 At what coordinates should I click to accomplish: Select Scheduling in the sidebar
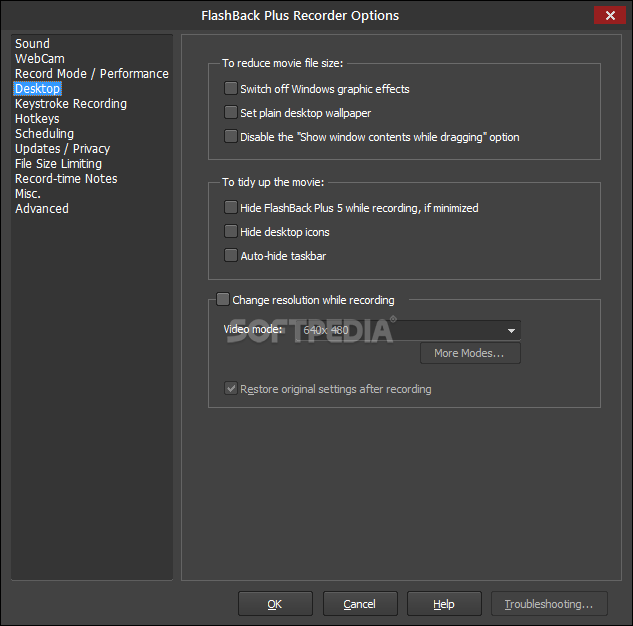[x=44, y=134]
